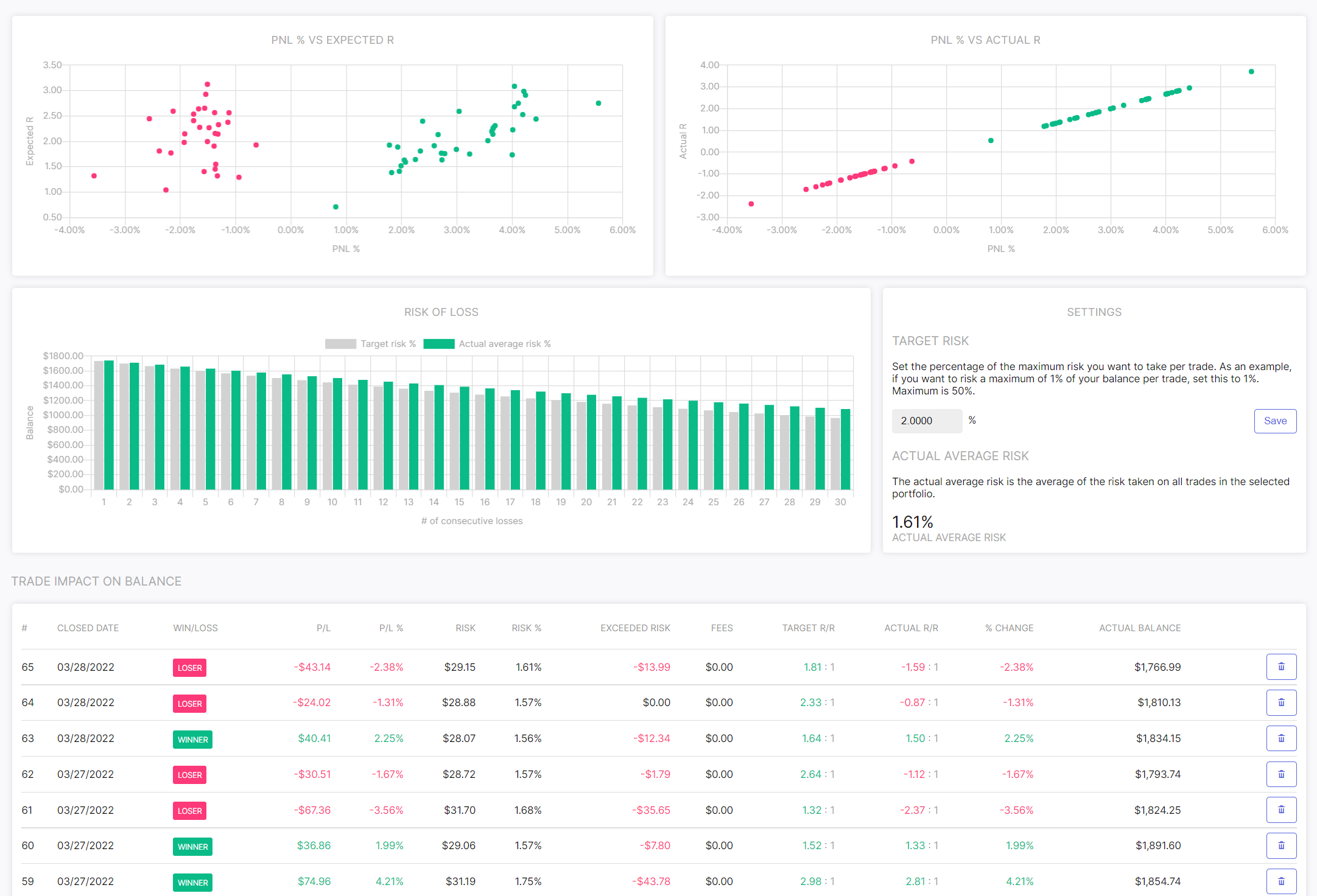Viewport: 1317px width, 896px height.
Task: Select the $40.41 P/L value in trade 63
Action: coord(314,738)
